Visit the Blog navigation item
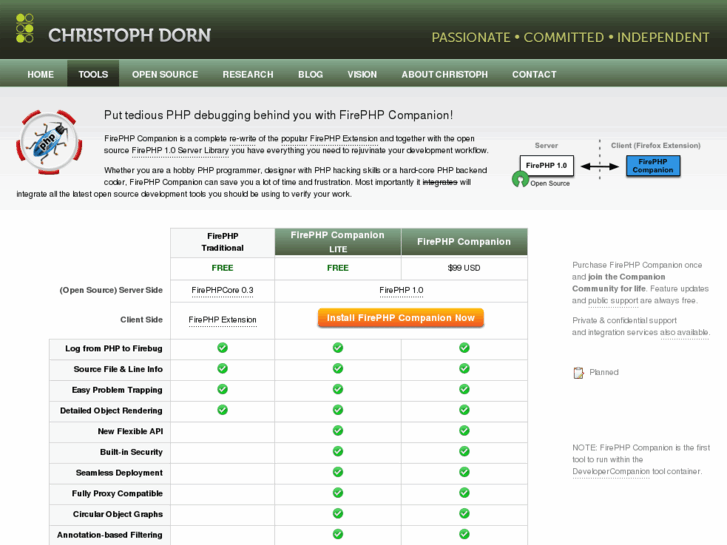Viewport: 727px width, 545px height. point(310,74)
